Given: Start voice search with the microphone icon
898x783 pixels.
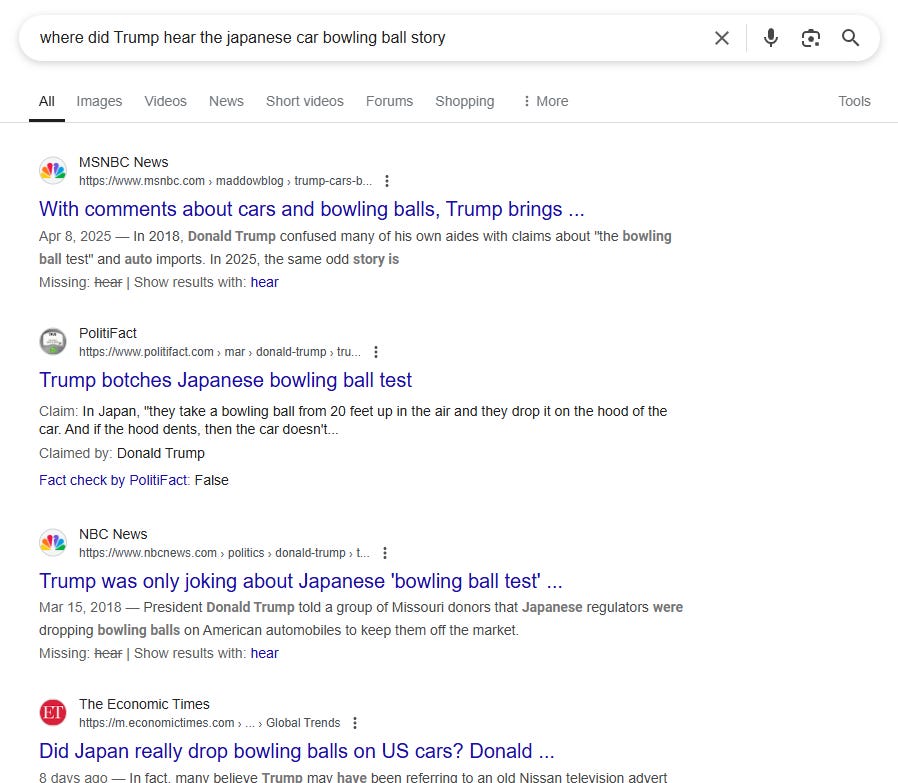Looking at the screenshot, I should point(771,38).
